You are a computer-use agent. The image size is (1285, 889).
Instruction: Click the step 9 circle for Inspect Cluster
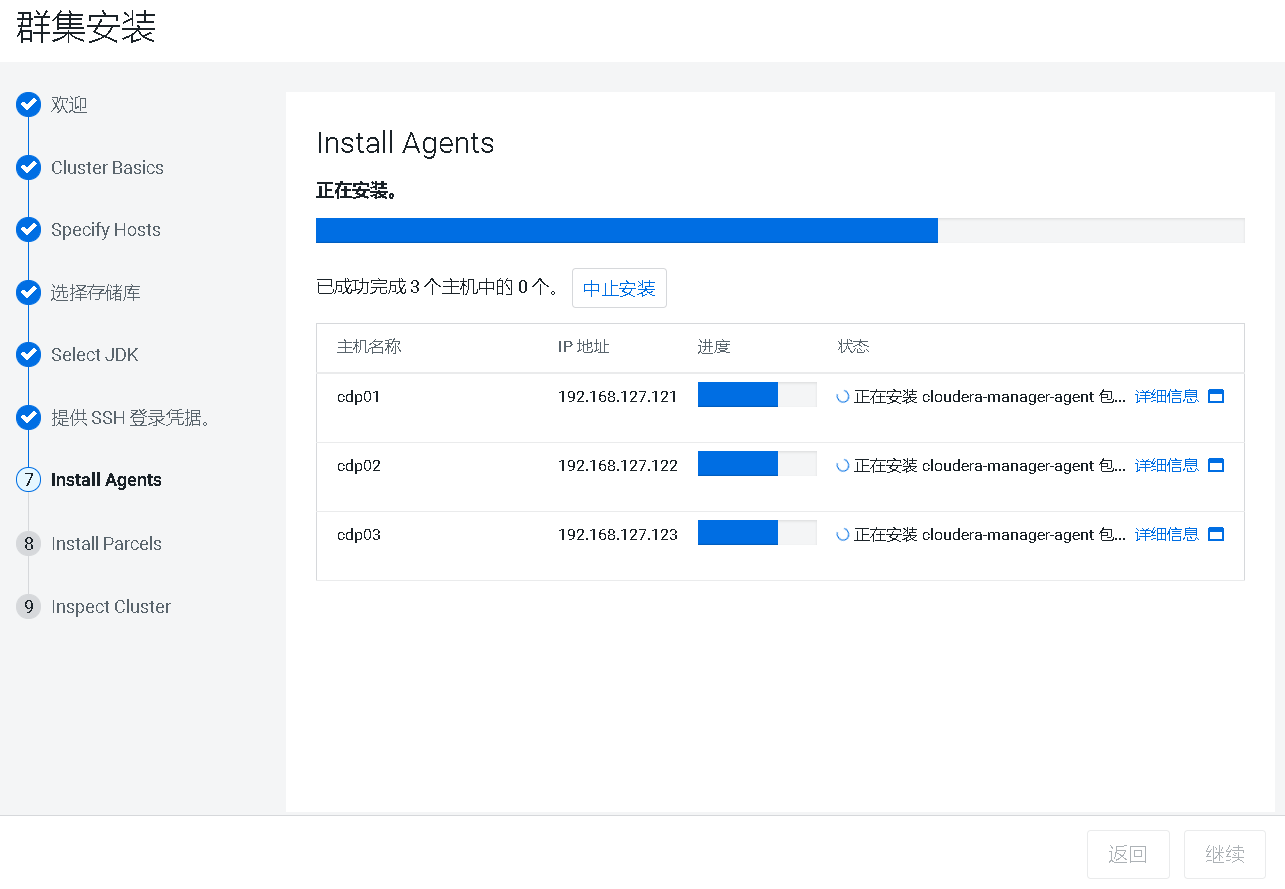pos(28,607)
